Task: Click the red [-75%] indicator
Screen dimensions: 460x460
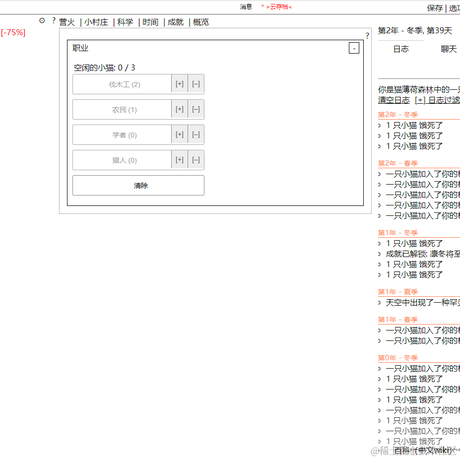Action: pos(13,33)
